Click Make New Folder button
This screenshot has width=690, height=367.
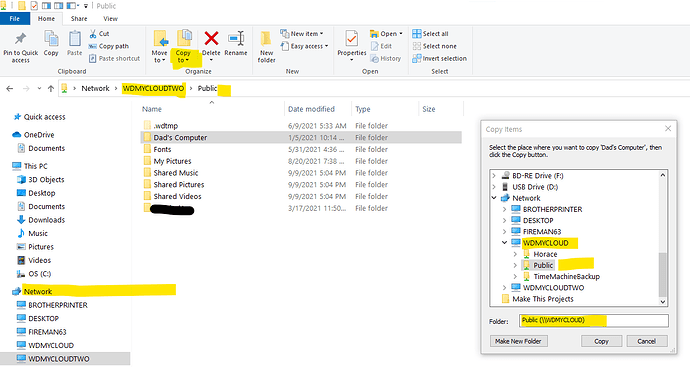[518, 341]
